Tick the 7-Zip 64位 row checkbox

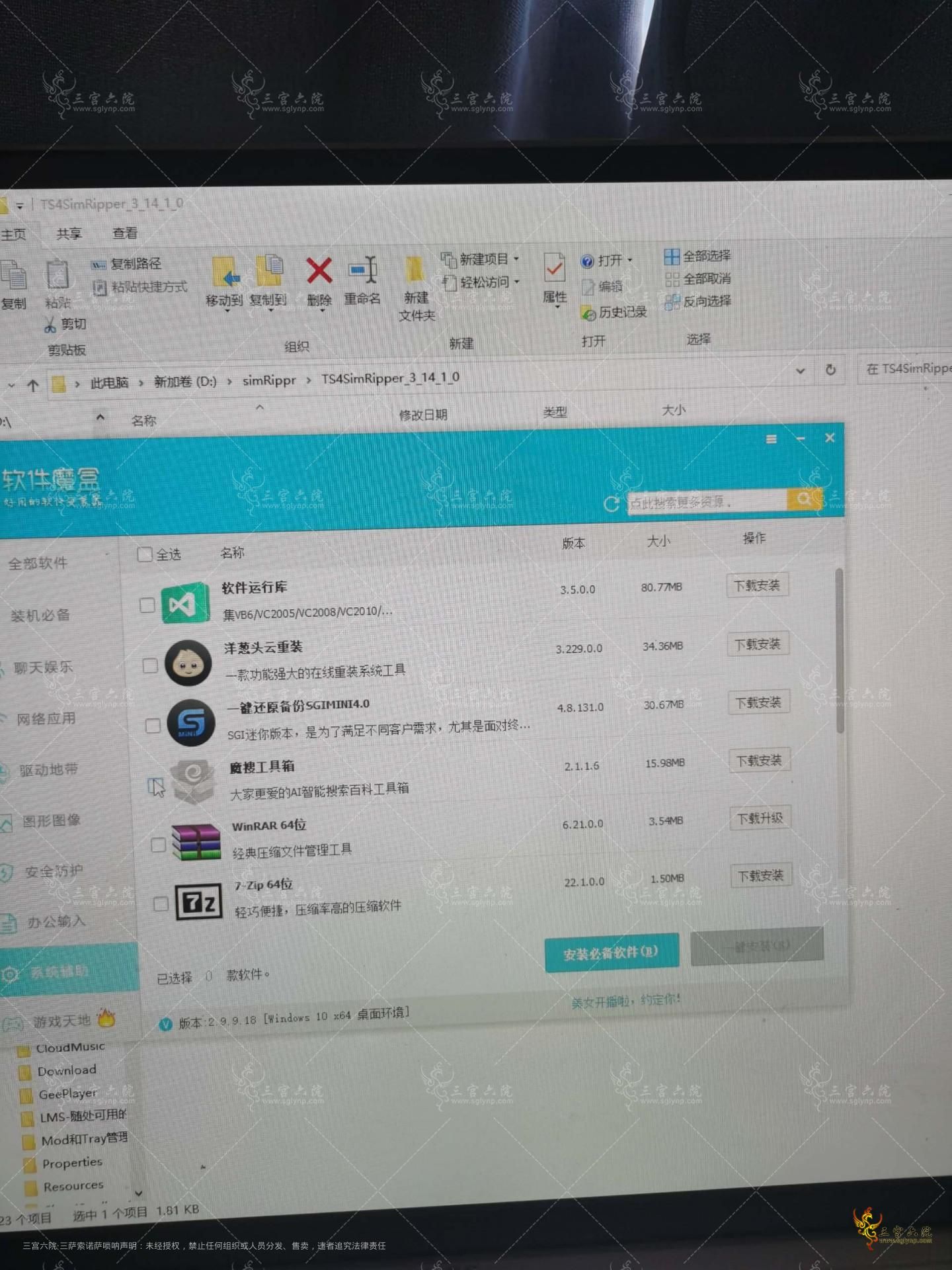click(x=161, y=904)
